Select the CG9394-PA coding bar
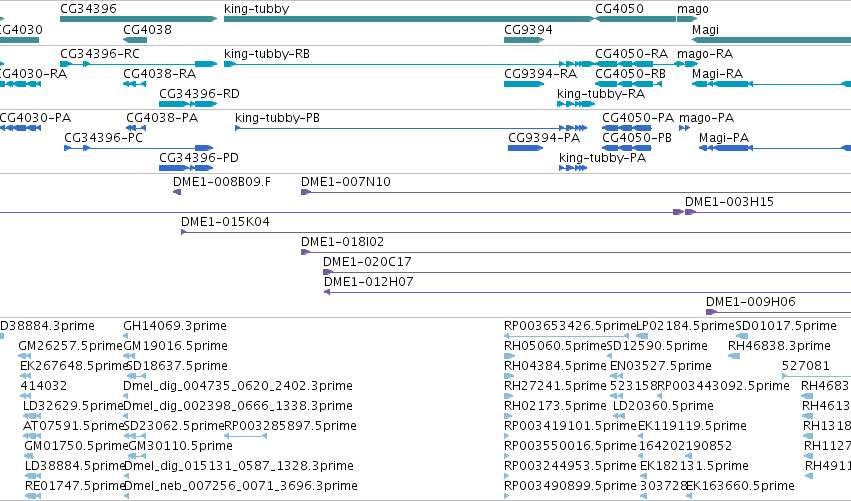 (x=525, y=148)
